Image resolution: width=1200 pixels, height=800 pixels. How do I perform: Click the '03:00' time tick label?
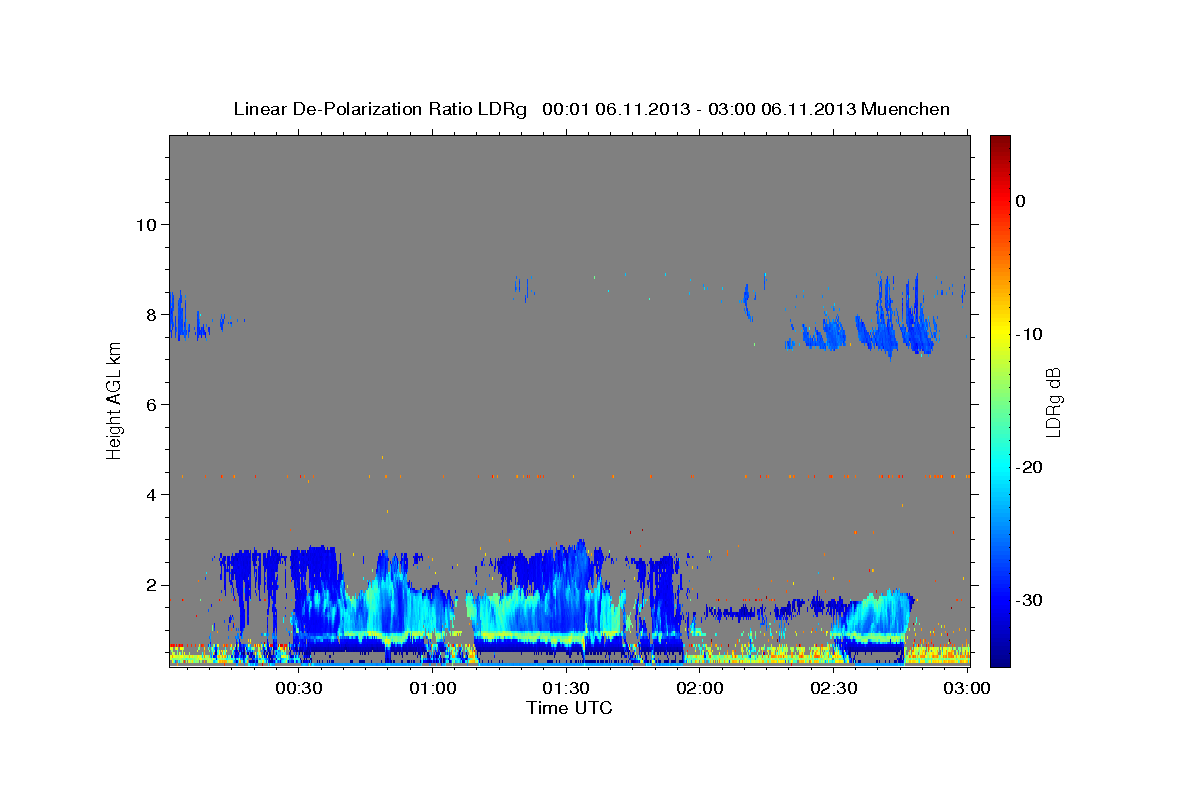[967, 689]
